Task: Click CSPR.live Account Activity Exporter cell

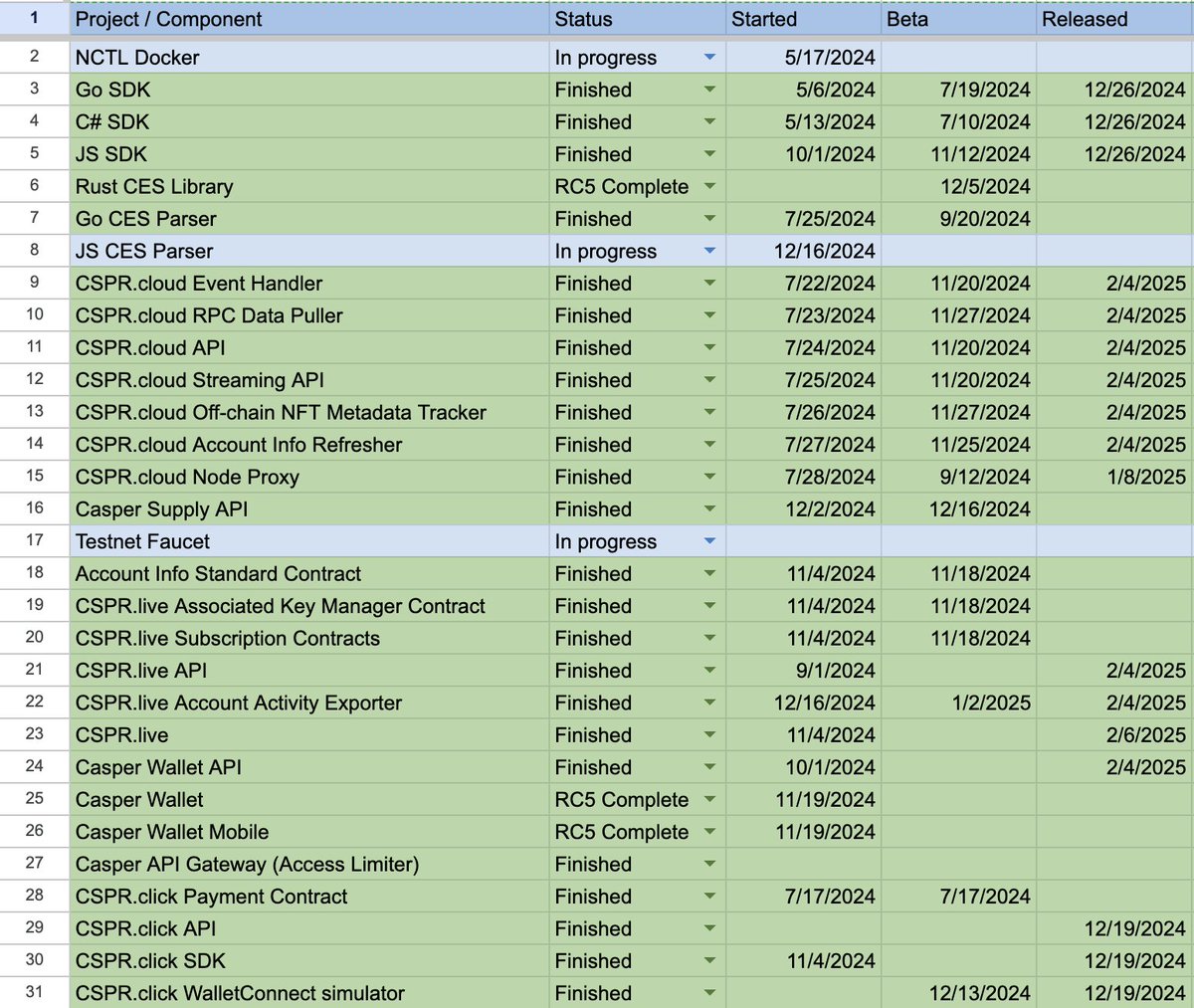Action: 308,703
